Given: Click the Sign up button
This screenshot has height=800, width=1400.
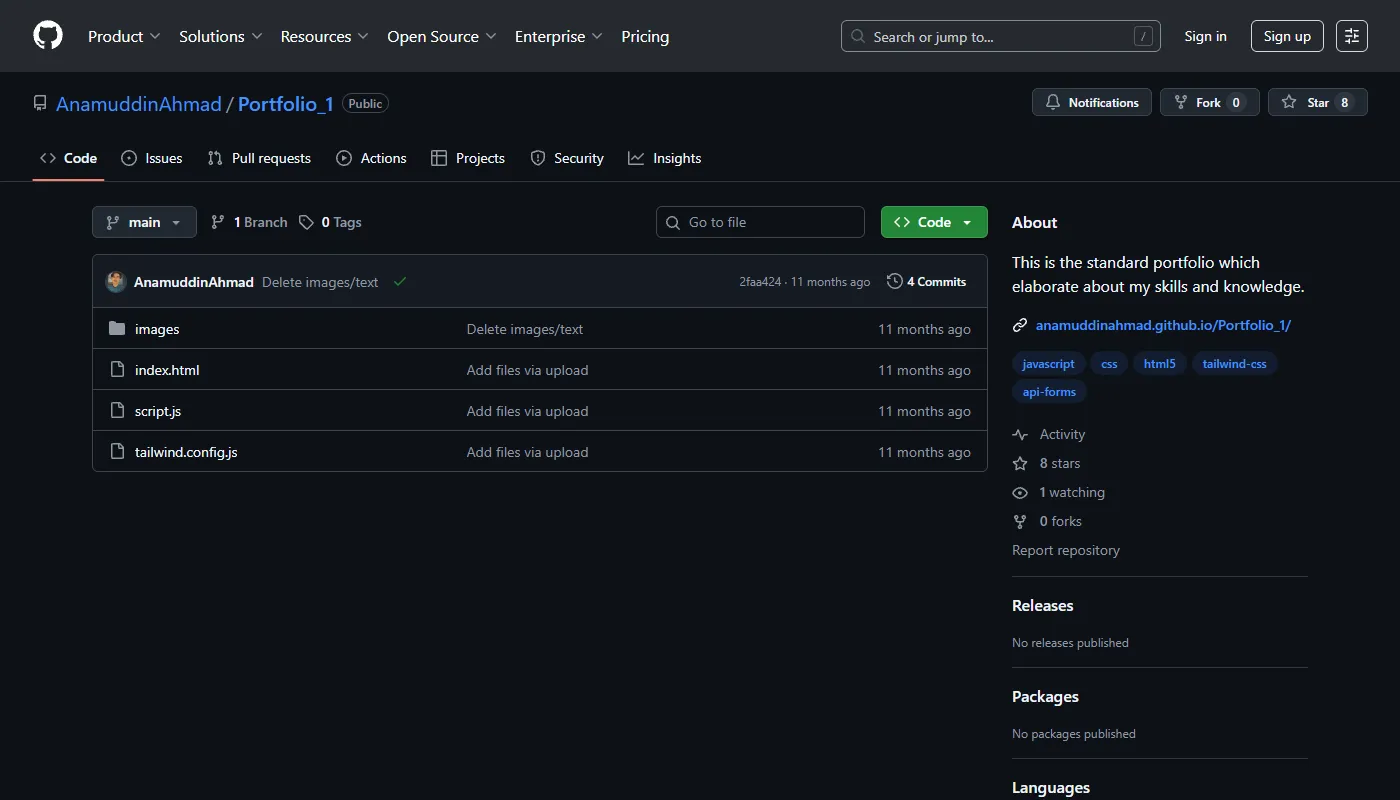Looking at the screenshot, I should coord(1287,36).
